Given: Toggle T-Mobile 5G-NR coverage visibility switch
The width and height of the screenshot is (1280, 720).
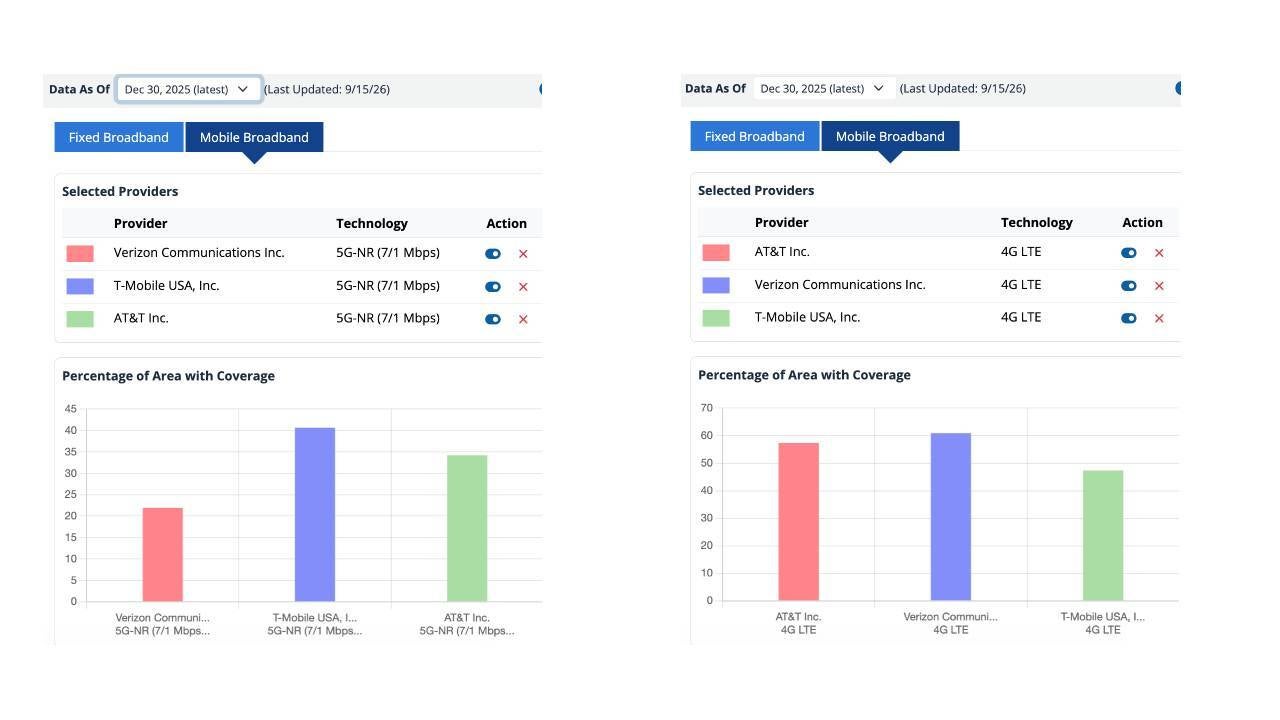Looking at the screenshot, I should point(493,287).
